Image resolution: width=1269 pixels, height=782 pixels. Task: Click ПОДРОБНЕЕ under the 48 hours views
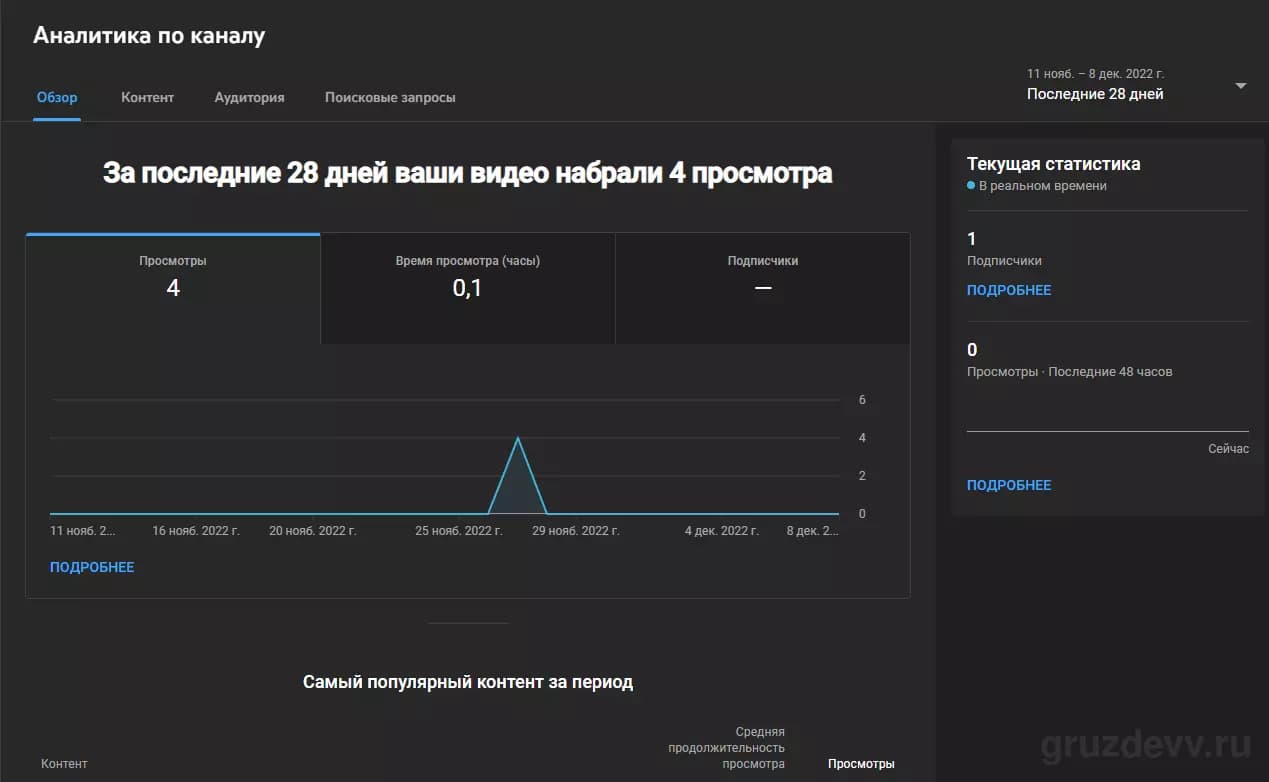(1009, 485)
